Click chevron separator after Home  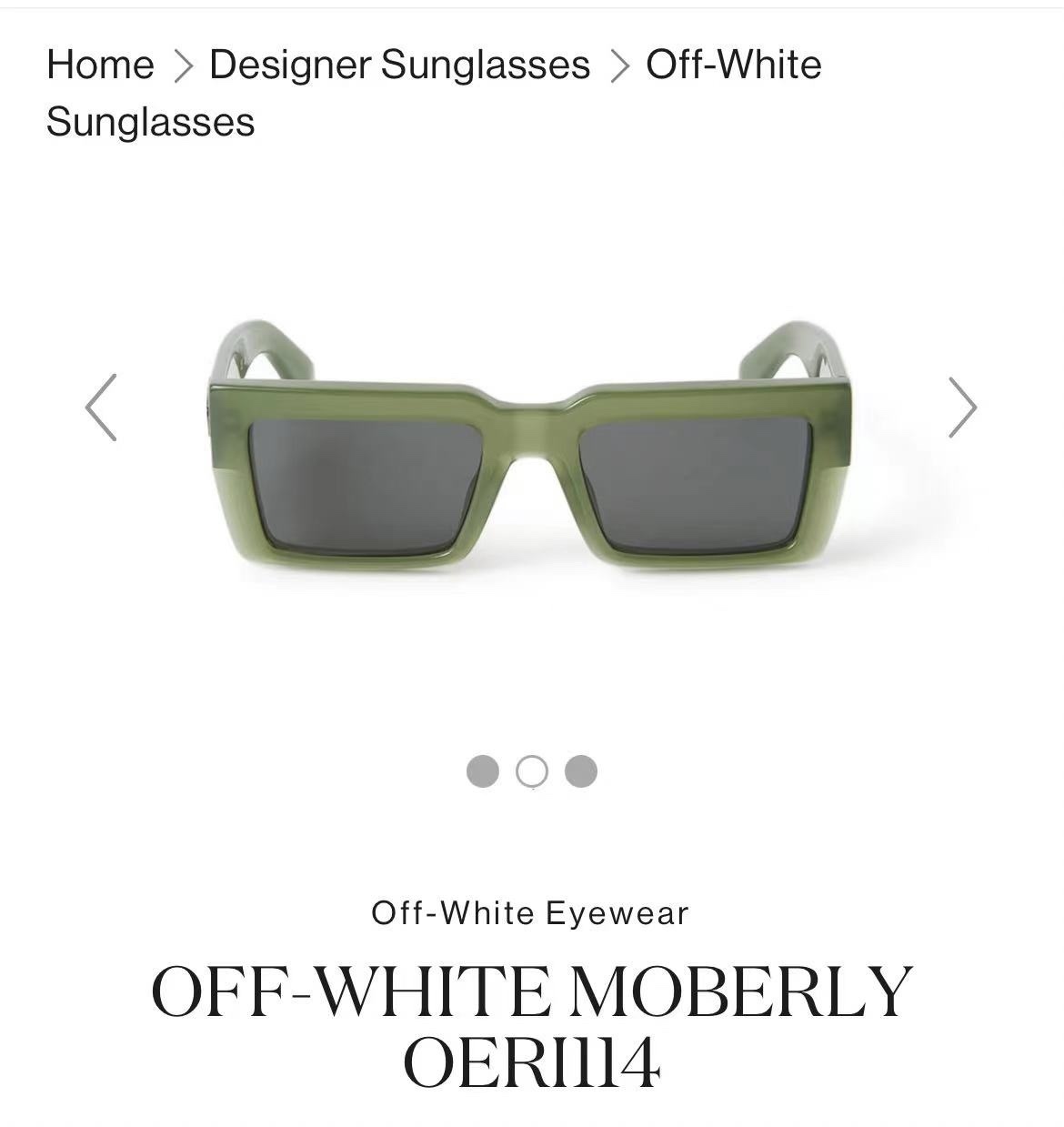click(x=183, y=65)
